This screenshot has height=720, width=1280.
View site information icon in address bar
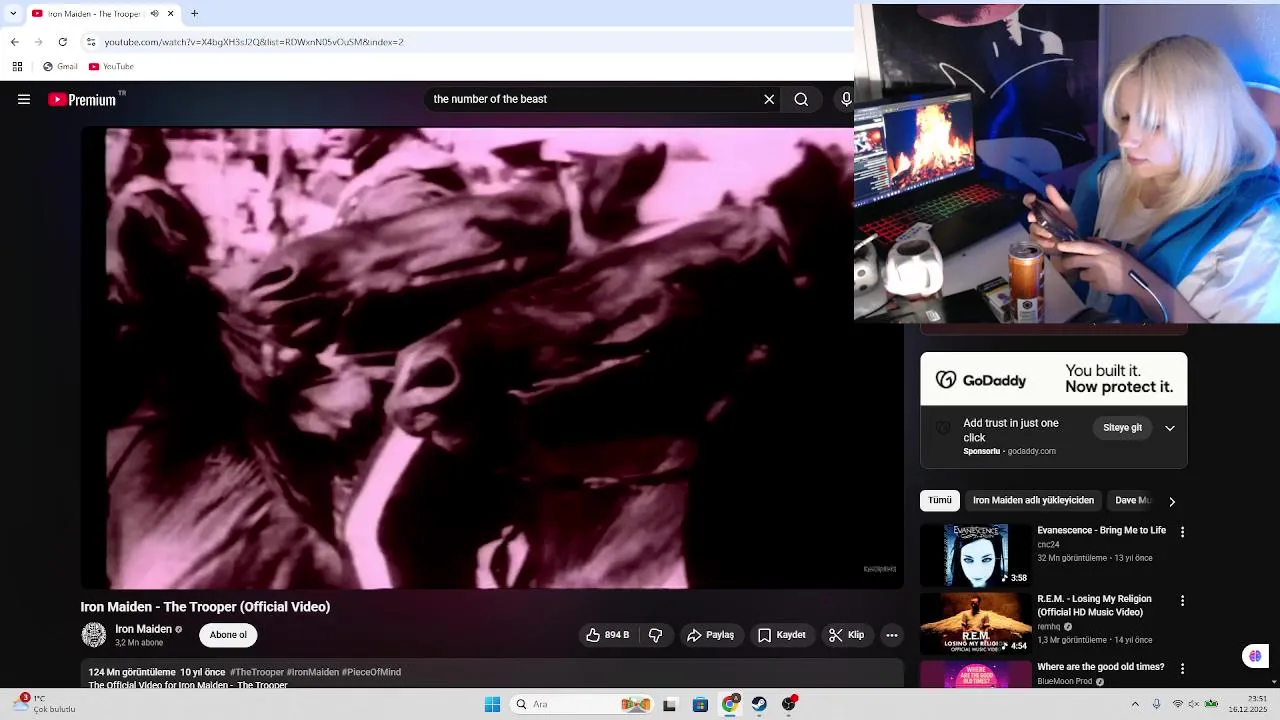coord(92,43)
